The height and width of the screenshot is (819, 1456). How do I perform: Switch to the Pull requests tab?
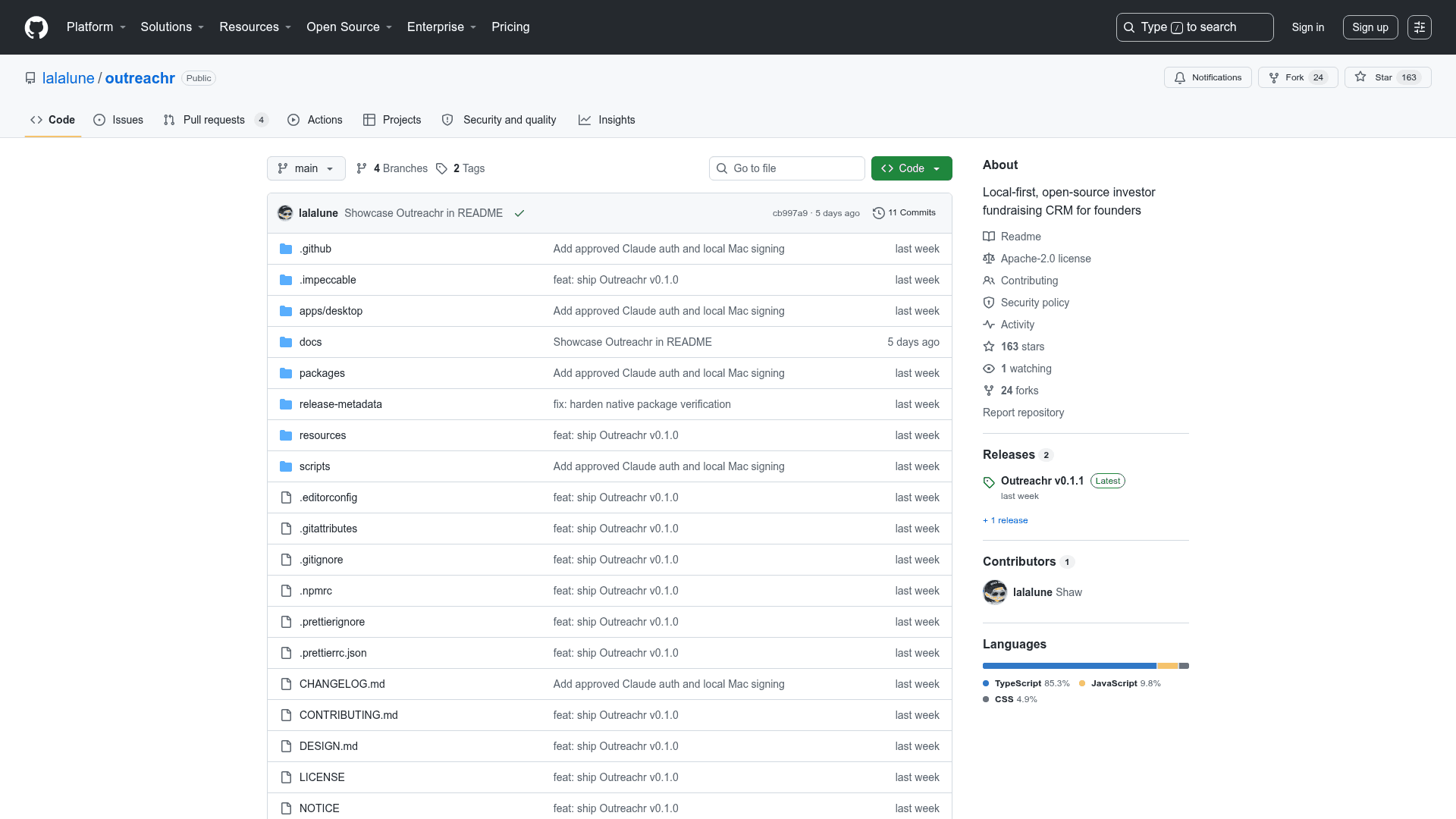tap(215, 120)
